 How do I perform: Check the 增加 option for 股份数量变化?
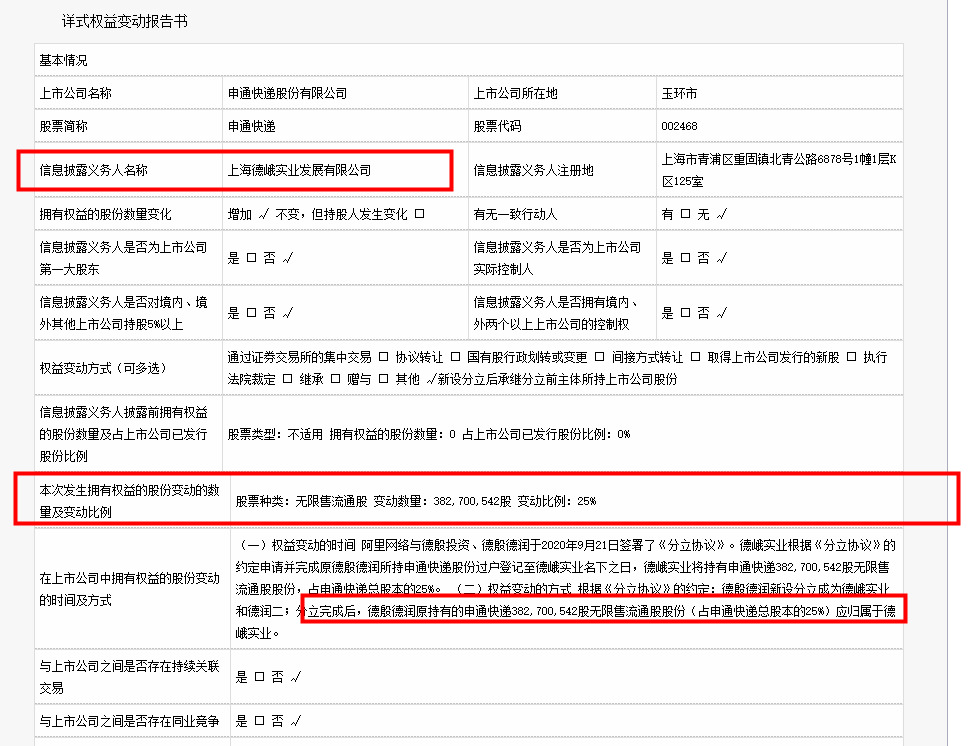tap(264, 214)
